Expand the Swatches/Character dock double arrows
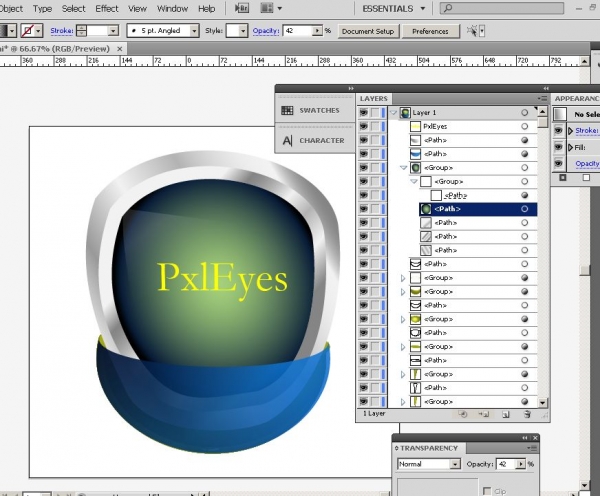 (x=351, y=88)
